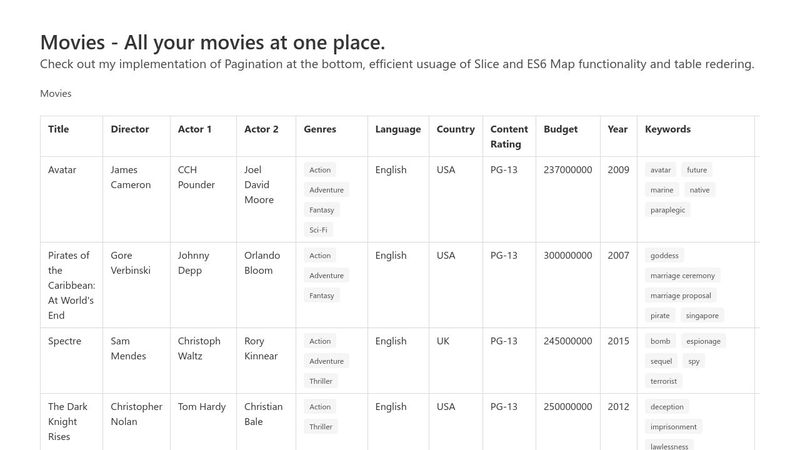The image size is (800, 450).
Task: Click the page heading Movies title
Action: [x=212, y=42]
